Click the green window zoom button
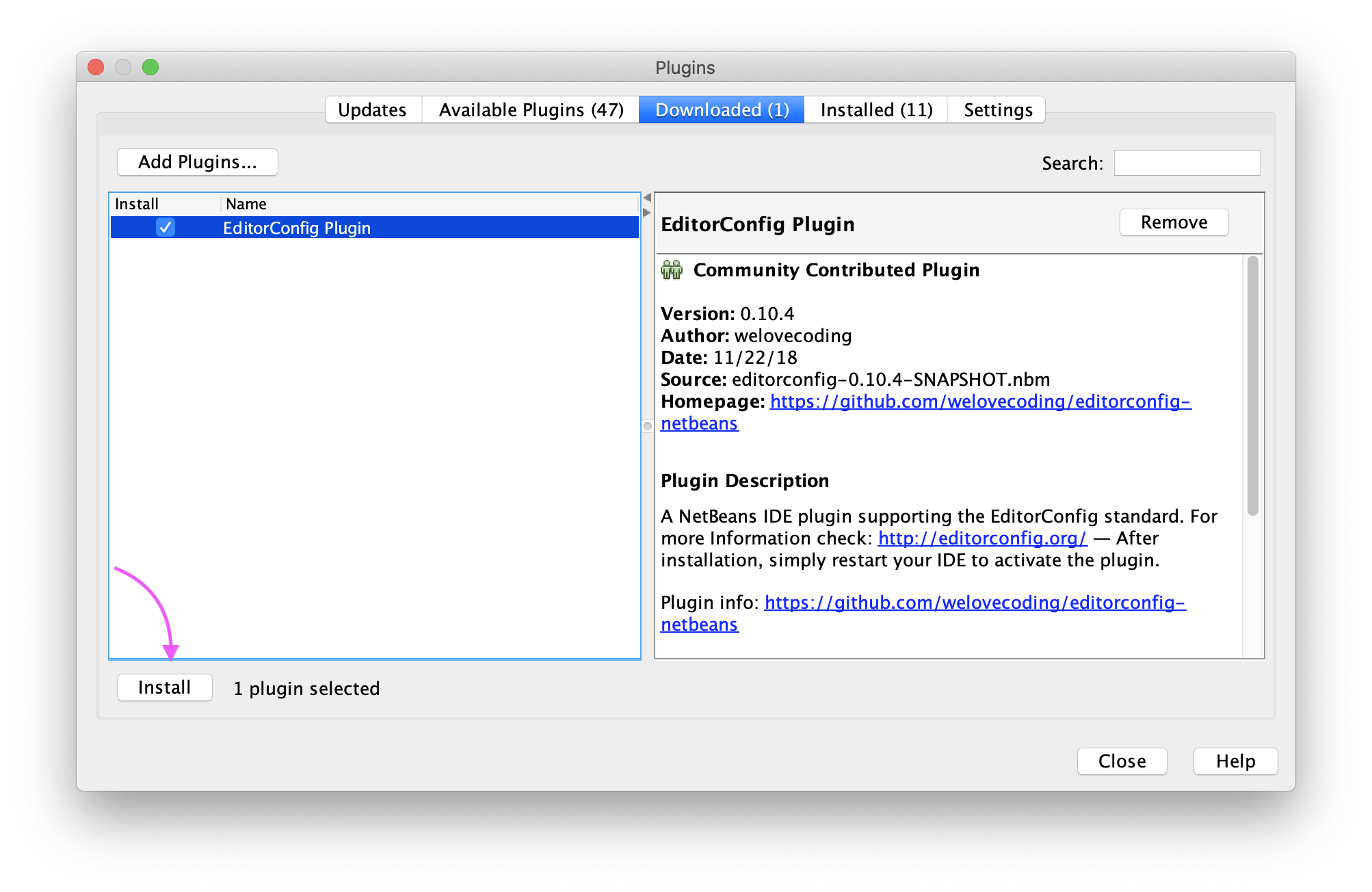This screenshot has width=1372, height=892. [x=150, y=67]
